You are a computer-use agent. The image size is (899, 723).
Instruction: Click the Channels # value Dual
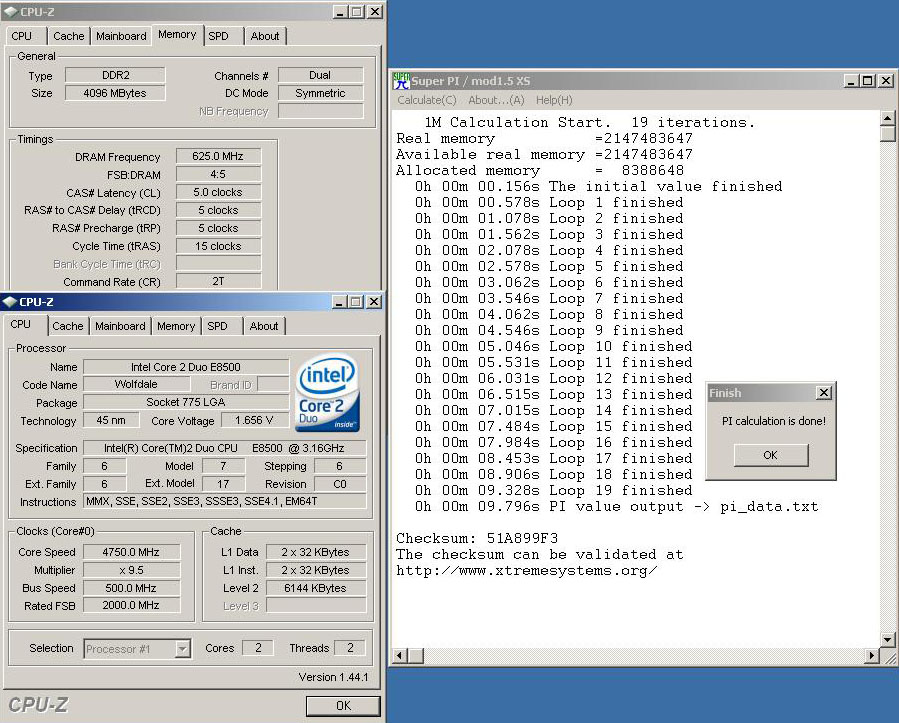[320, 75]
